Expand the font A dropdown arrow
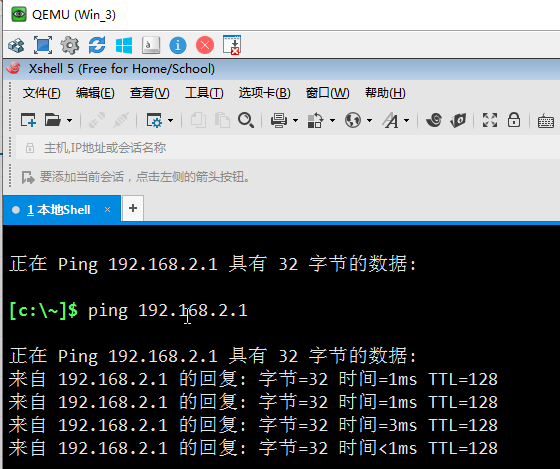 pyautogui.click(x=406, y=121)
